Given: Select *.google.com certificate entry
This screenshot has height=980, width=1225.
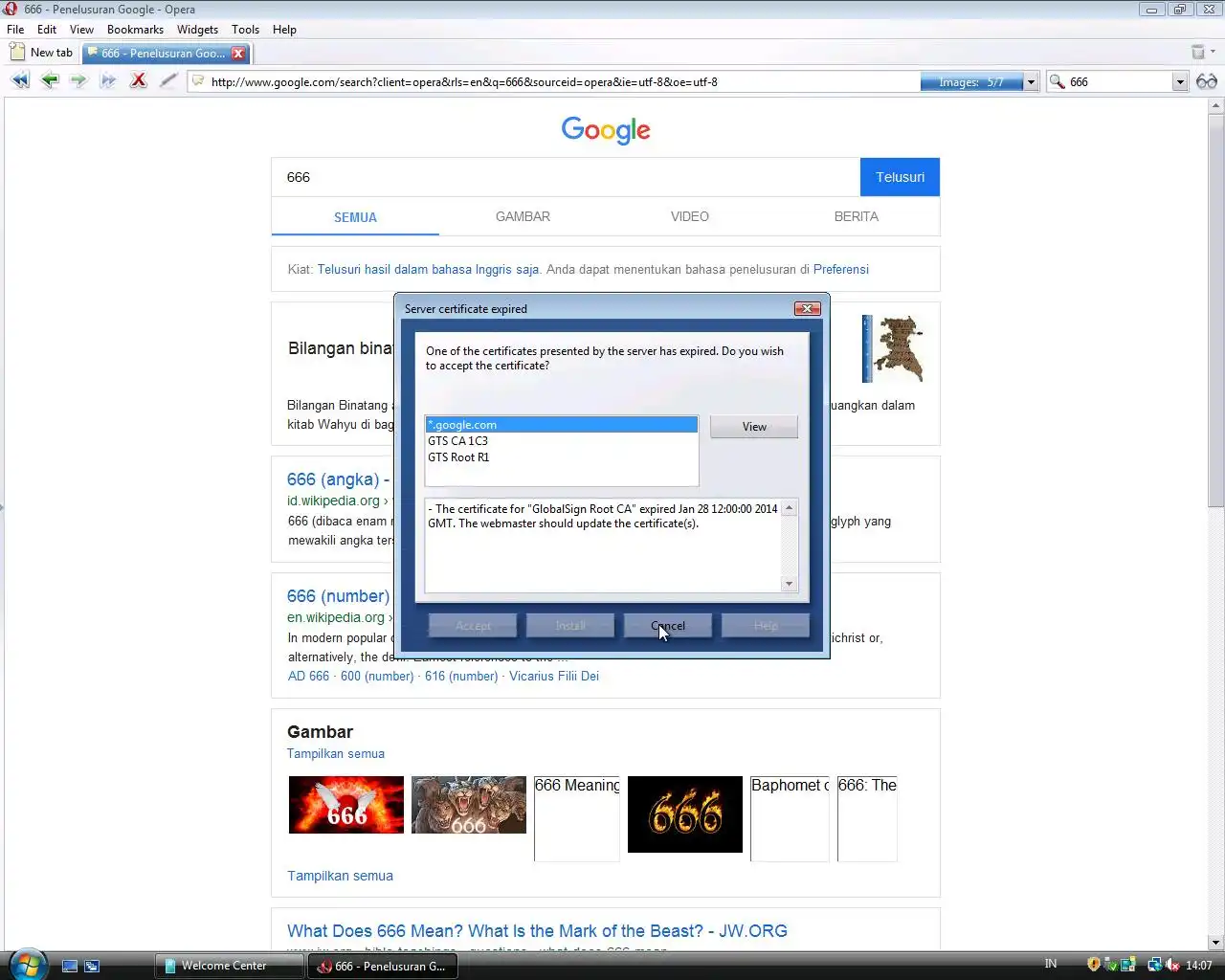Looking at the screenshot, I should tap(562, 425).
